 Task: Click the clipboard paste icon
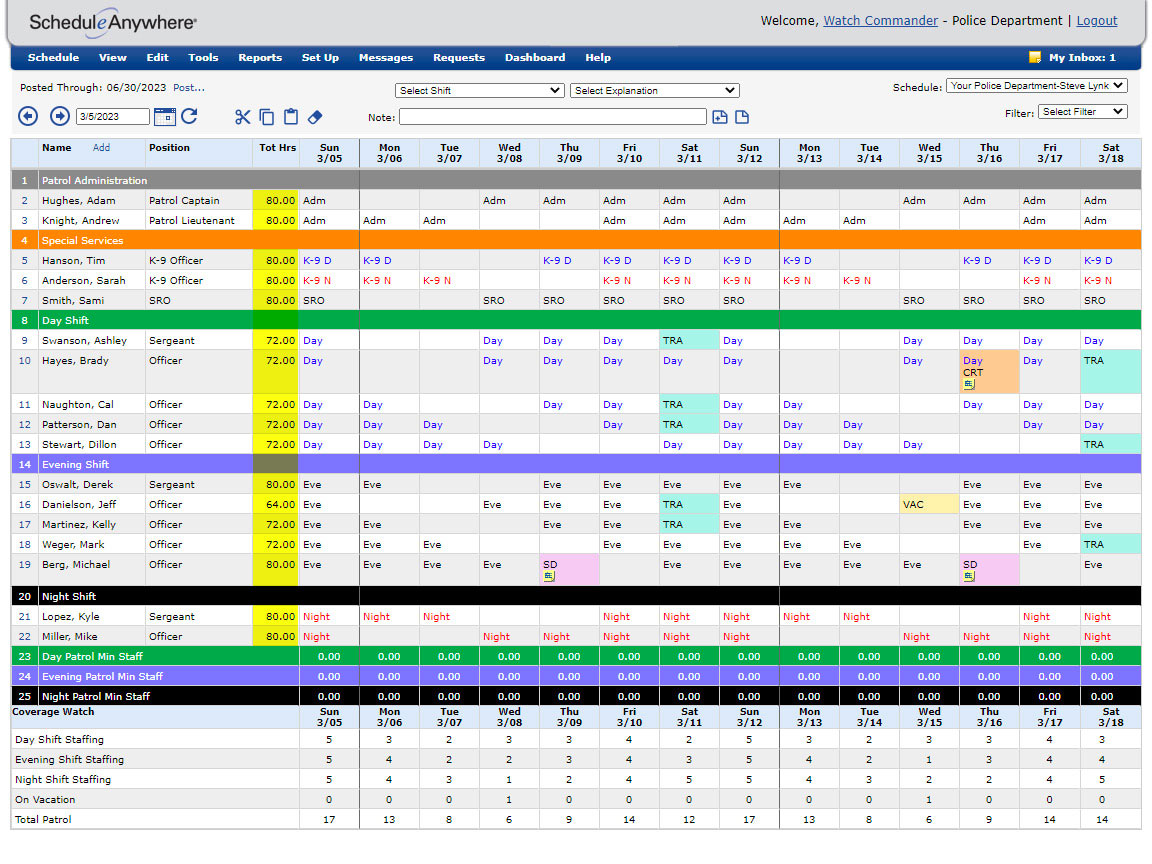[x=291, y=117]
